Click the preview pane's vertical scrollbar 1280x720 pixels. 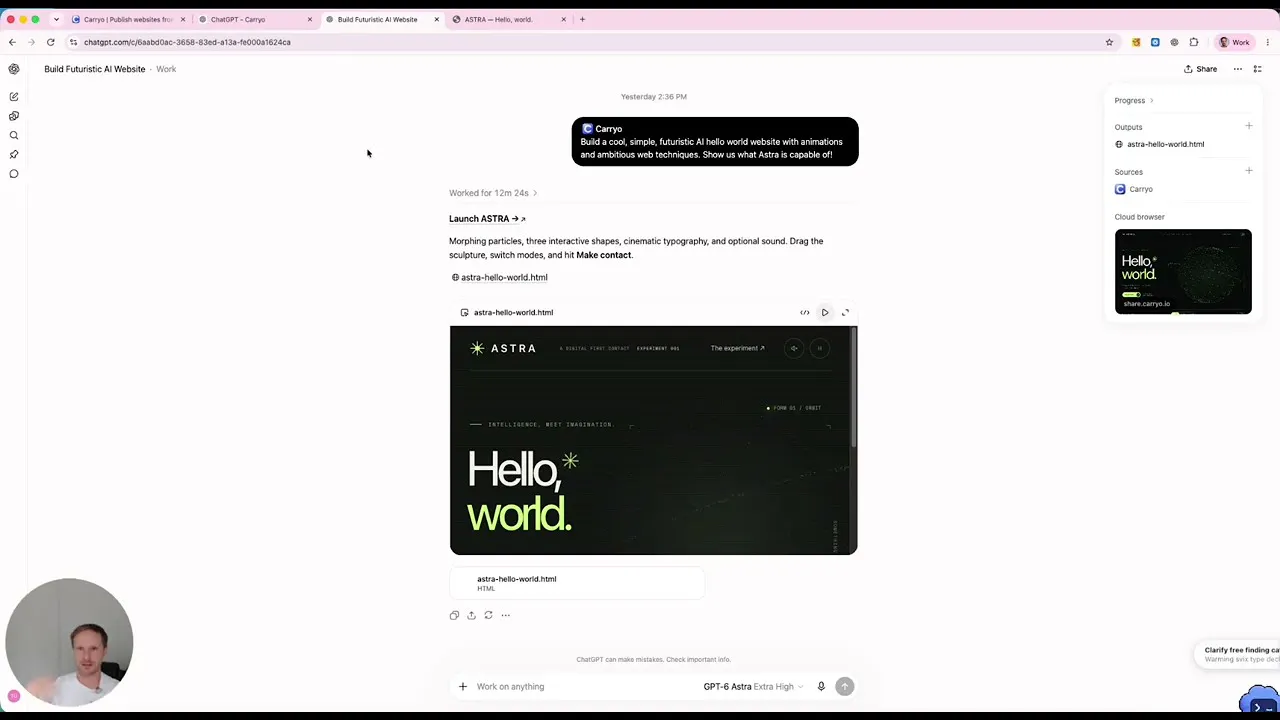pos(853,389)
